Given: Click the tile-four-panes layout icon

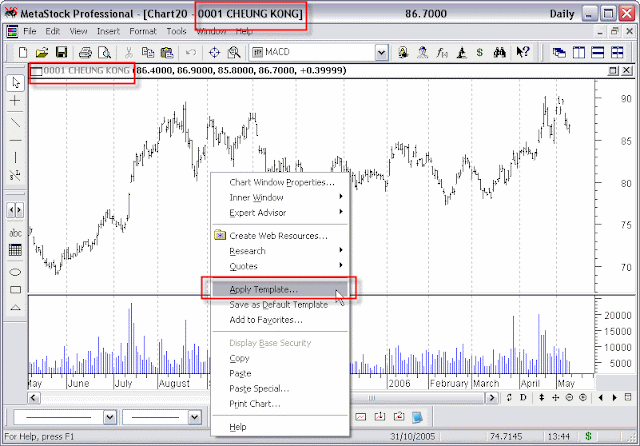Looking at the screenshot, I should pyautogui.click(x=617, y=52).
